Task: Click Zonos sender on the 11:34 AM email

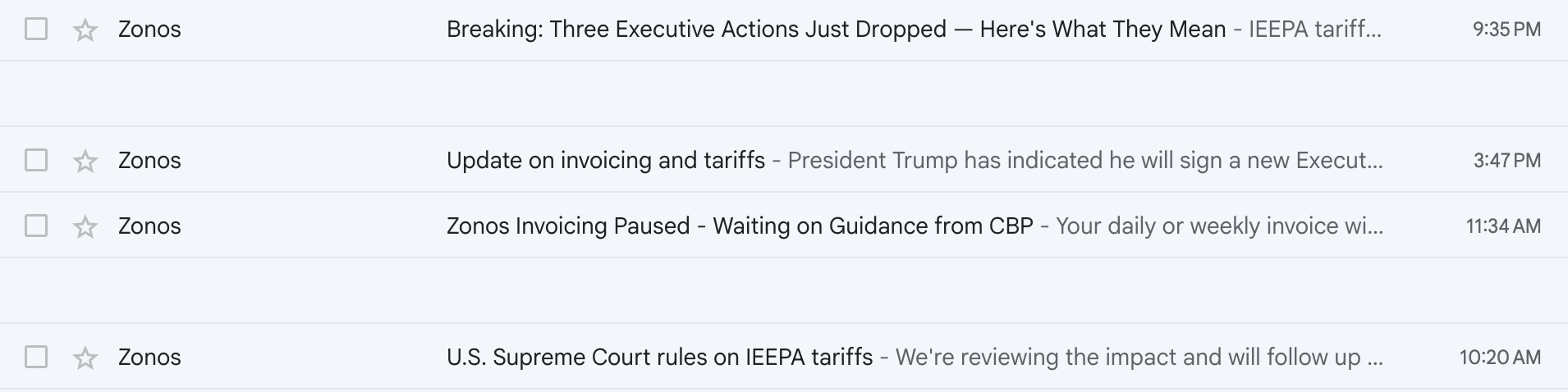Action: pyautogui.click(x=149, y=226)
